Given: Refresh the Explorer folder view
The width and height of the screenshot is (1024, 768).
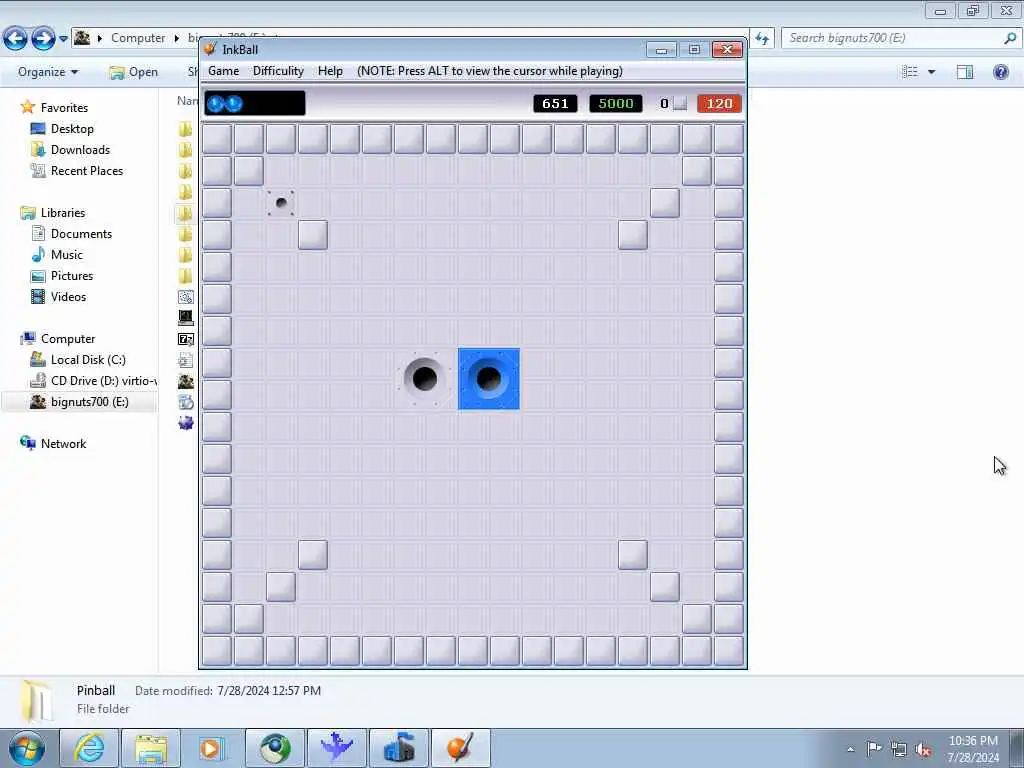Looking at the screenshot, I should click(762, 39).
